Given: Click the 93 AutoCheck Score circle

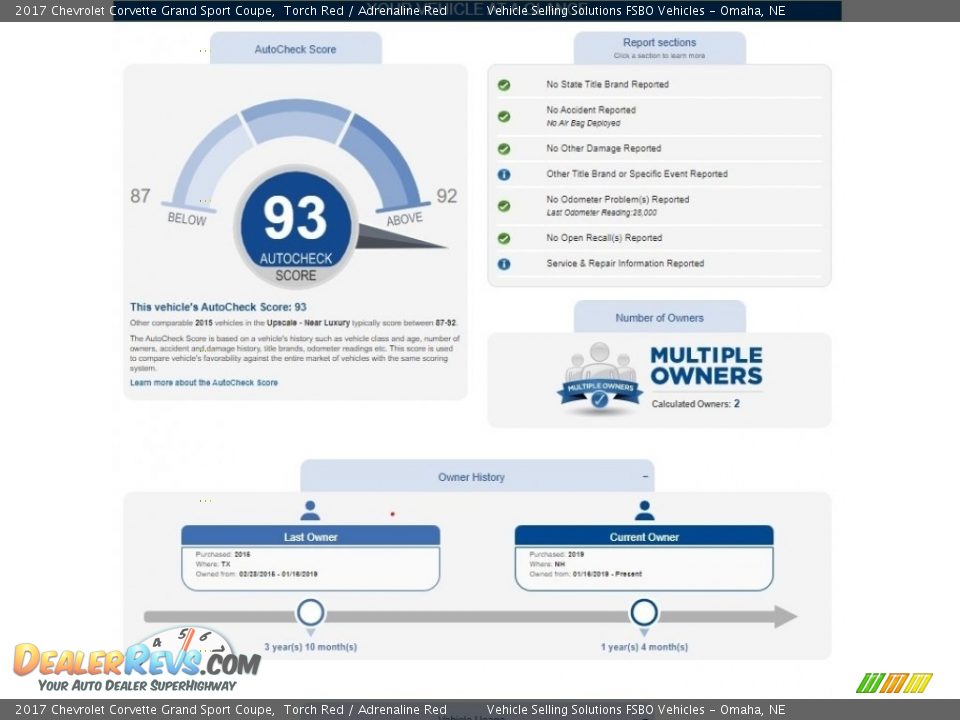Looking at the screenshot, I should tap(296, 227).
